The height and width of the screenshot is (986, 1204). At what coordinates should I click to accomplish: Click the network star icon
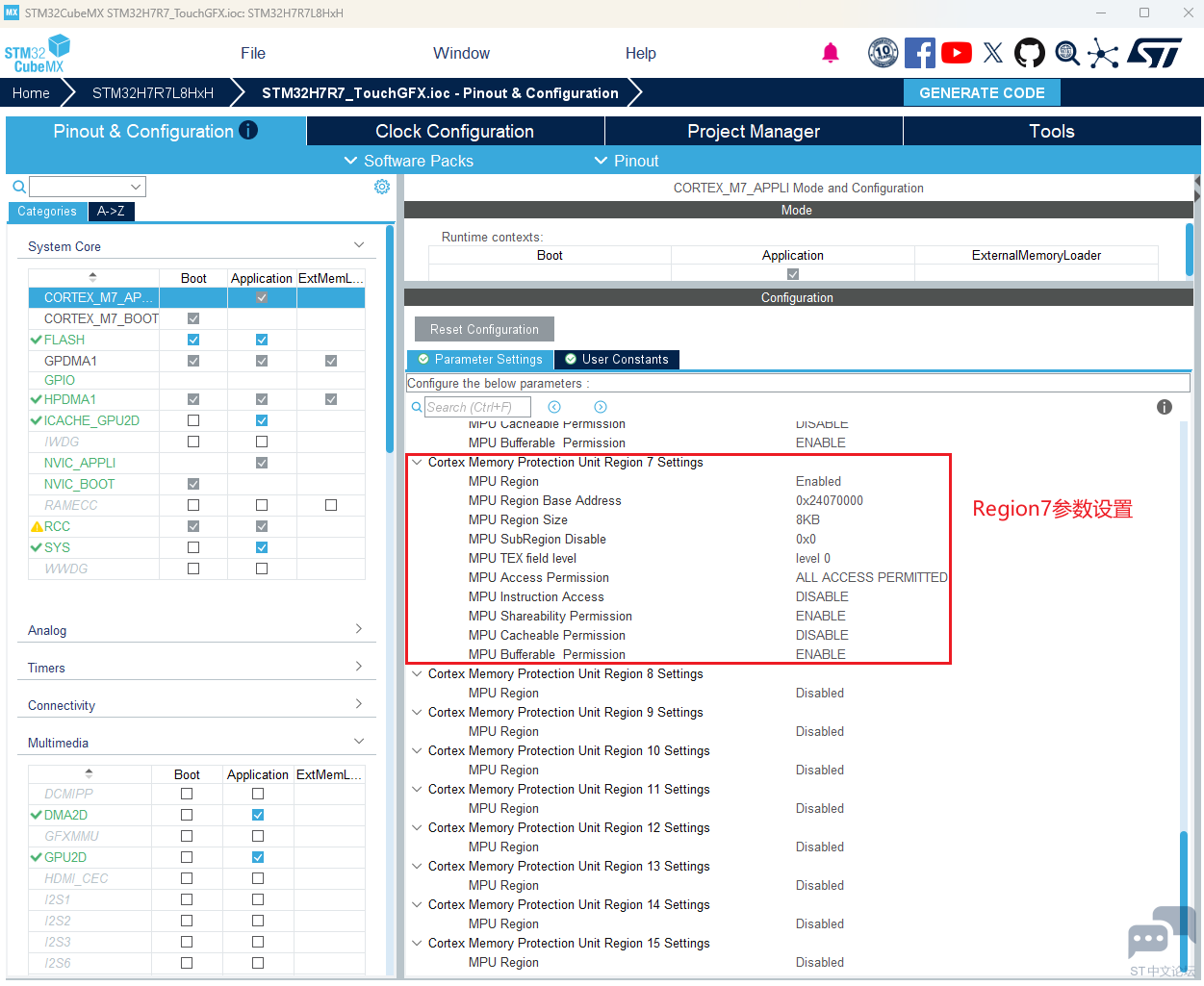(1103, 53)
